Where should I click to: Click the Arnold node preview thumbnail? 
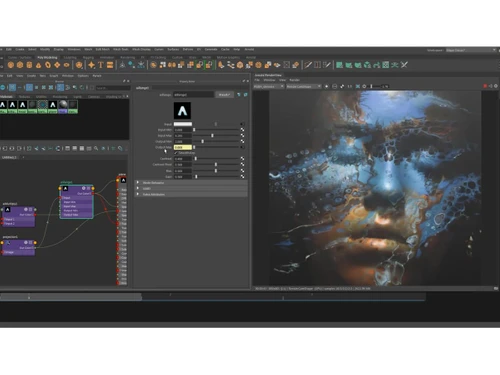coord(182,111)
